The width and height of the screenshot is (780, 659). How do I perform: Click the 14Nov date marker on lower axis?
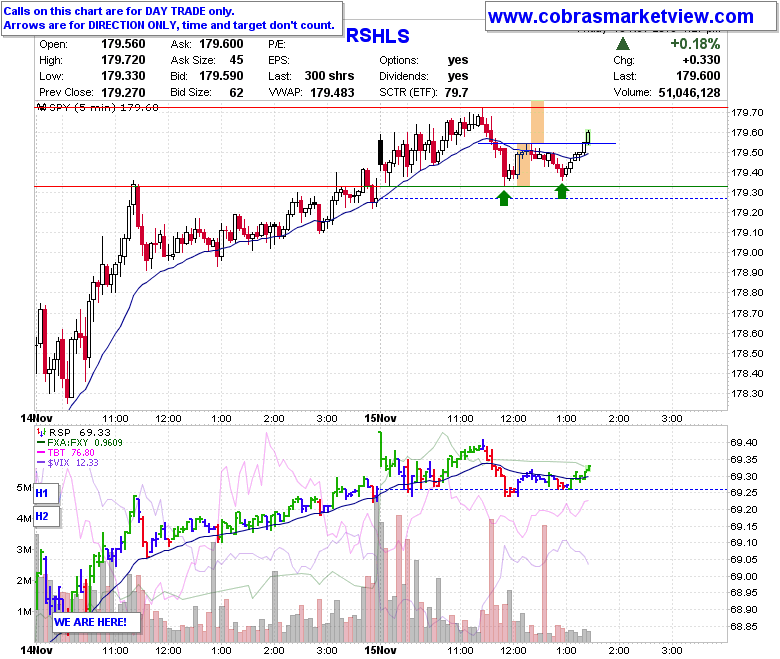(x=36, y=650)
